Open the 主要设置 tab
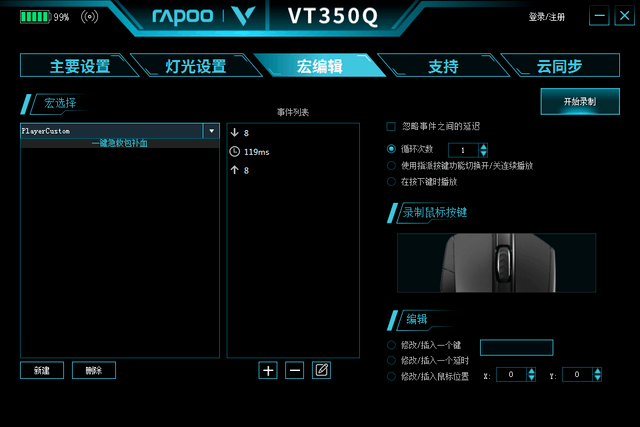This screenshot has width=640, height=427. pos(80,66)
